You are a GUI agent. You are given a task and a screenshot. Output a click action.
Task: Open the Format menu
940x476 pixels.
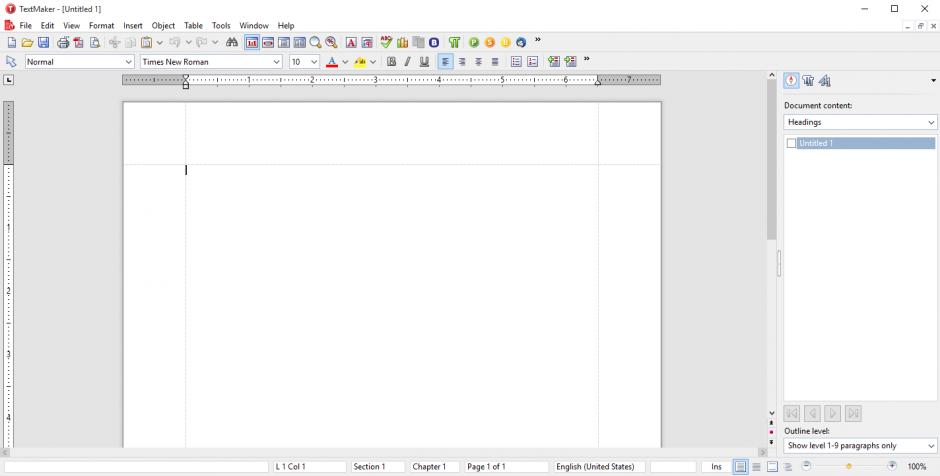(x=101, y=26)
